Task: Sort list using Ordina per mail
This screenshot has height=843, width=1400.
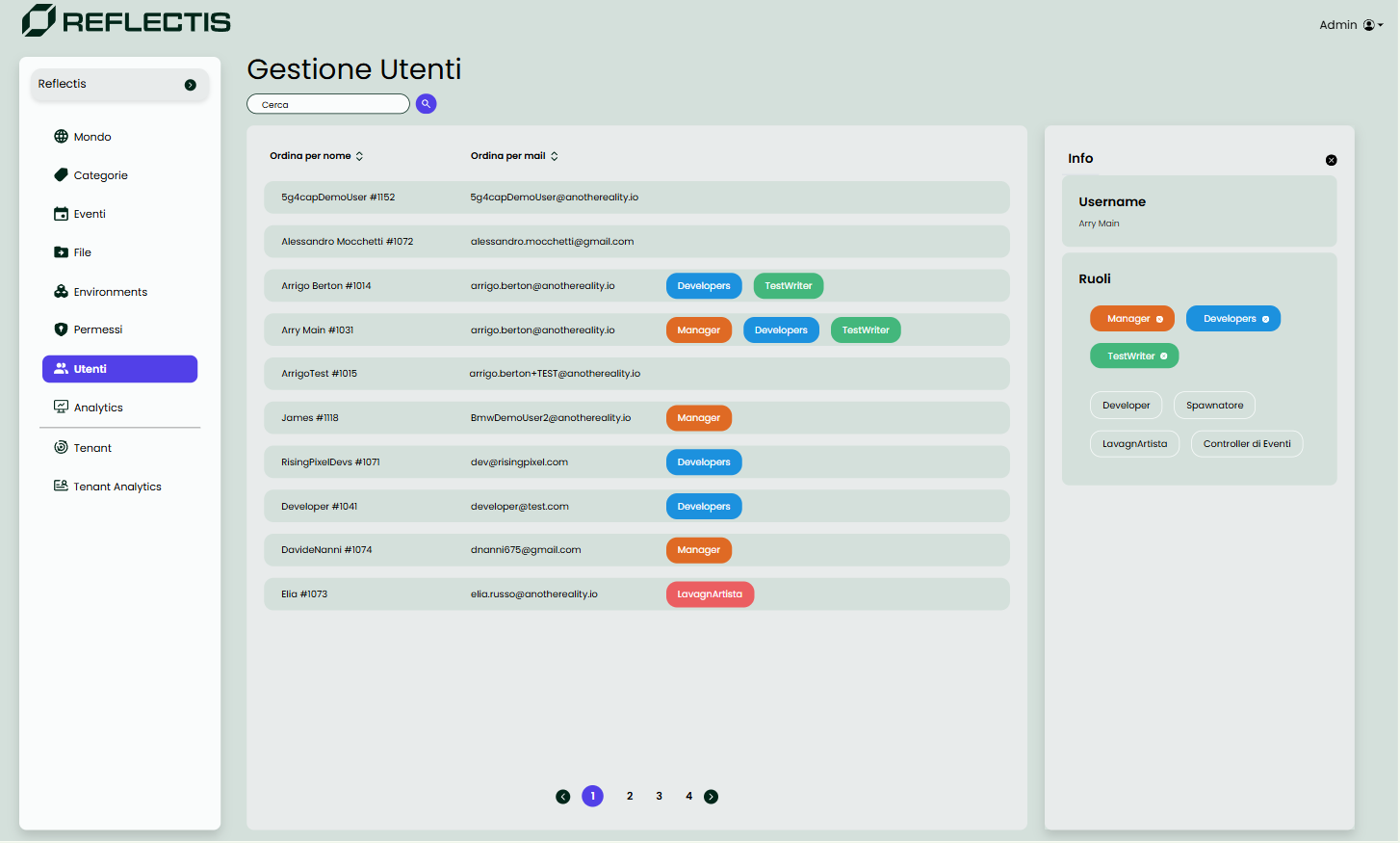Action: (x=513, y=156)
